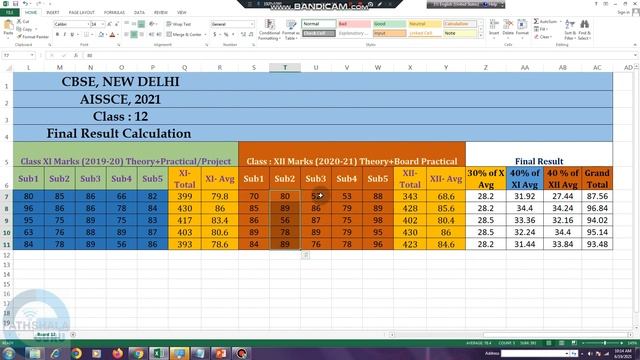Switch to the INSERT tab
Screen dimensions: 640x360
[x=53, y=13]
